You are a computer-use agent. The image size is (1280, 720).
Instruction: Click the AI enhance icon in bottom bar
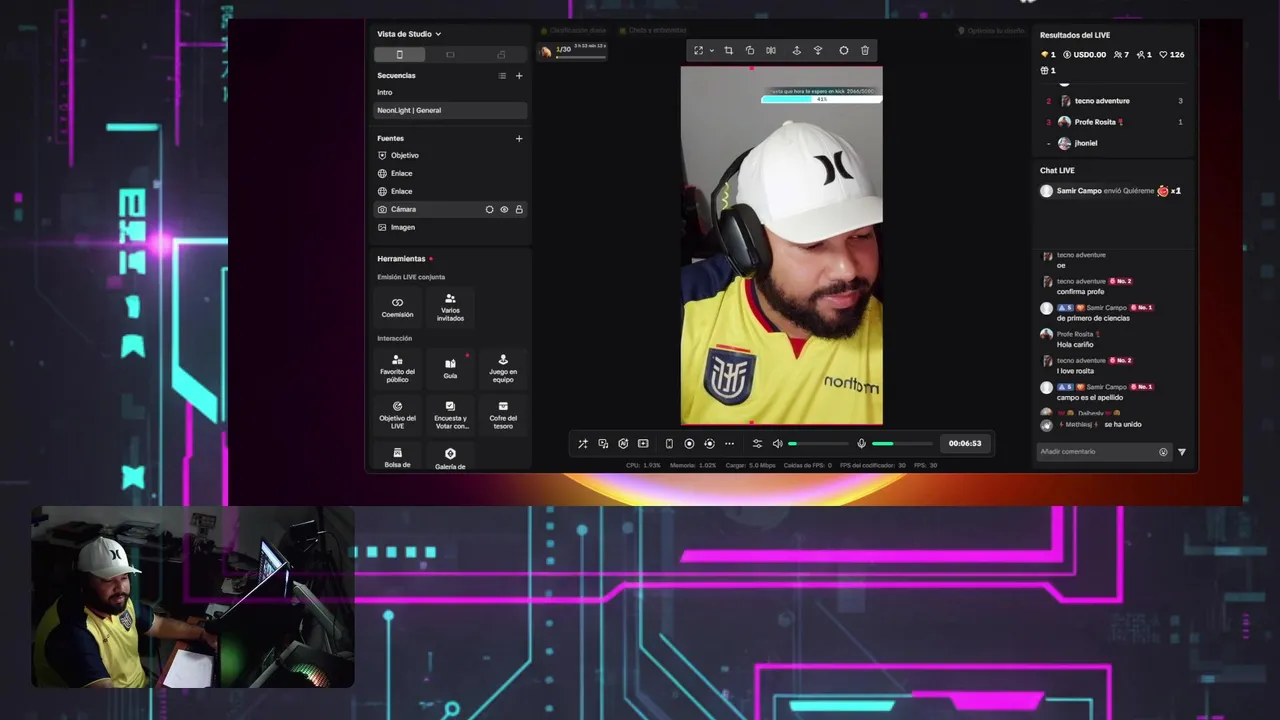pos(623,444)
